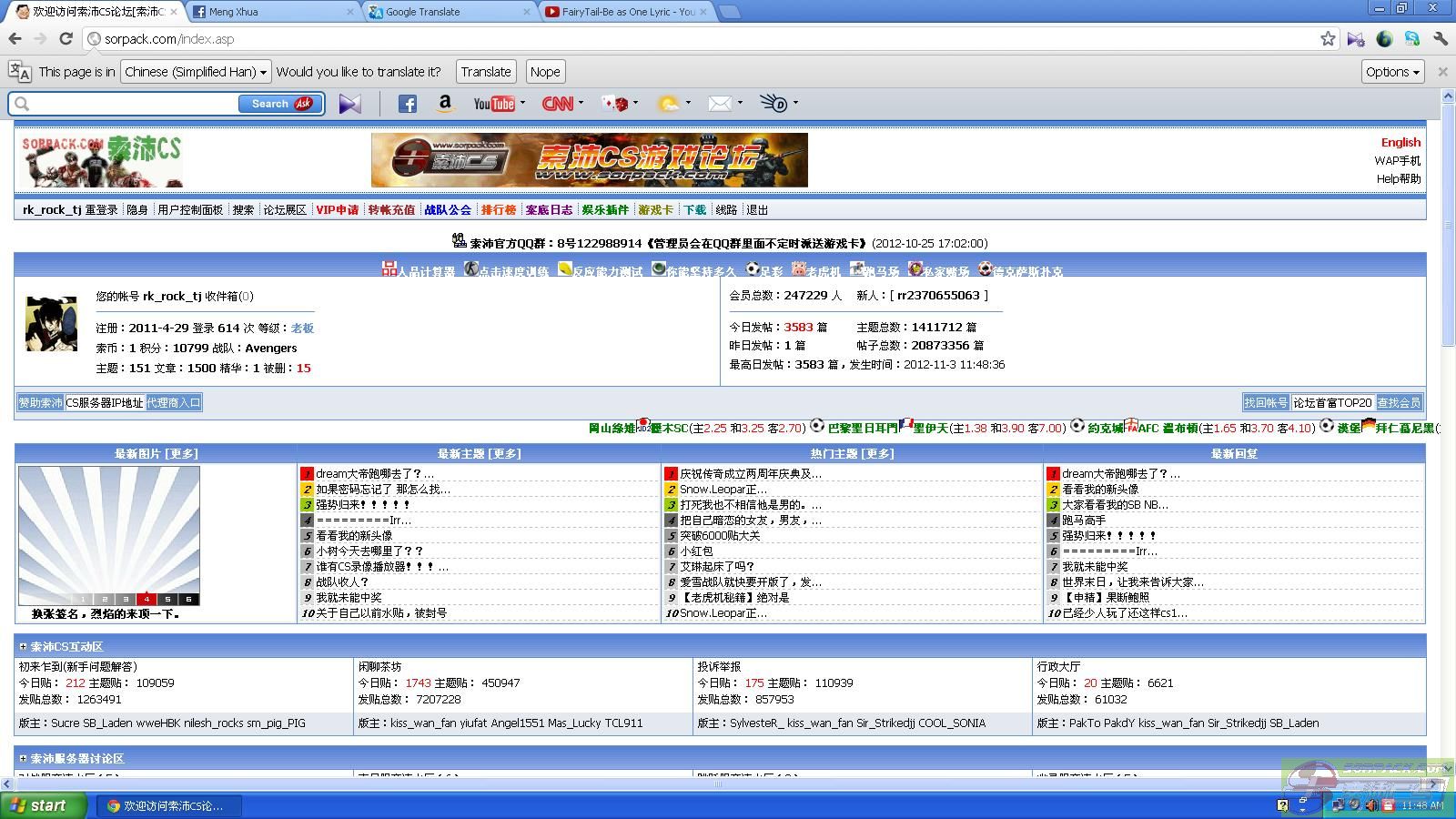Click the Facebook icon in the toolbar
Screen dimensions: 1456x819
[x=407, y=104]
